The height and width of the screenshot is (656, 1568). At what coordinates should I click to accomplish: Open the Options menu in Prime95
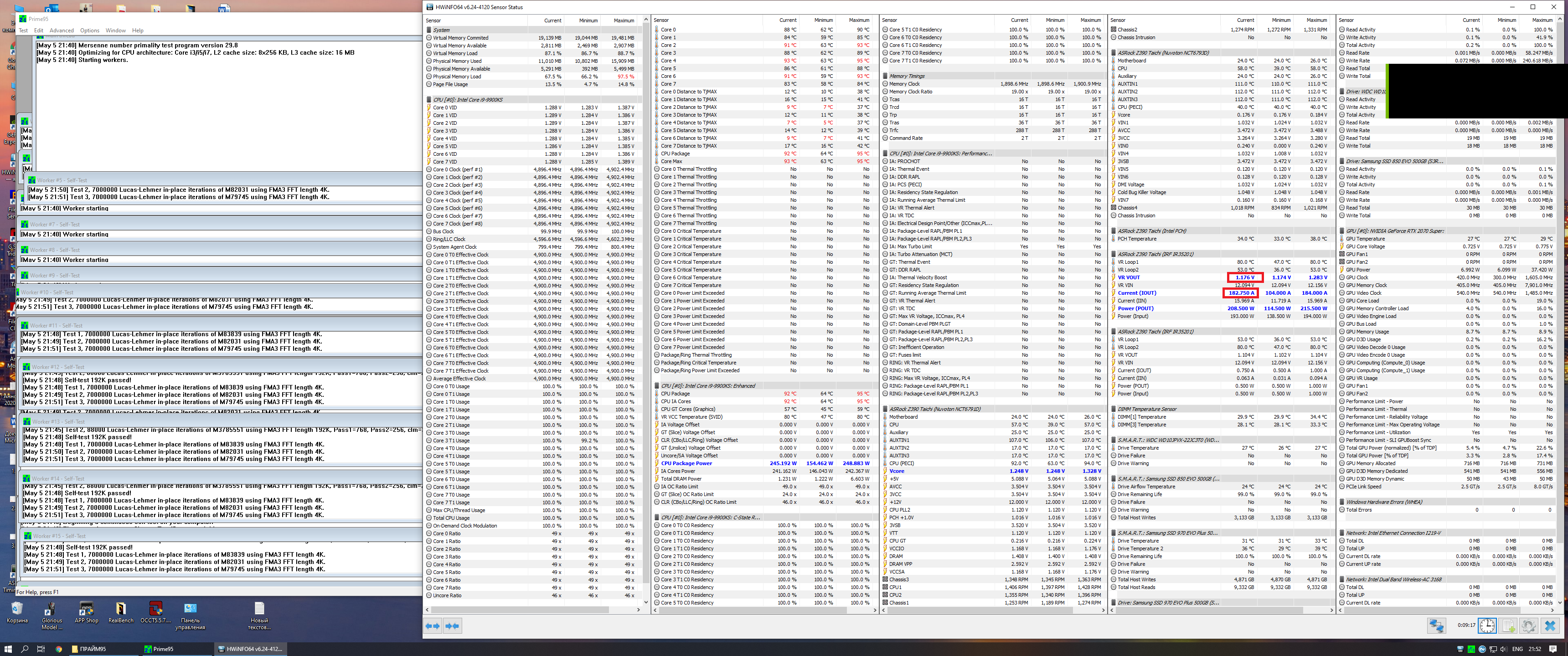(89, 31)
